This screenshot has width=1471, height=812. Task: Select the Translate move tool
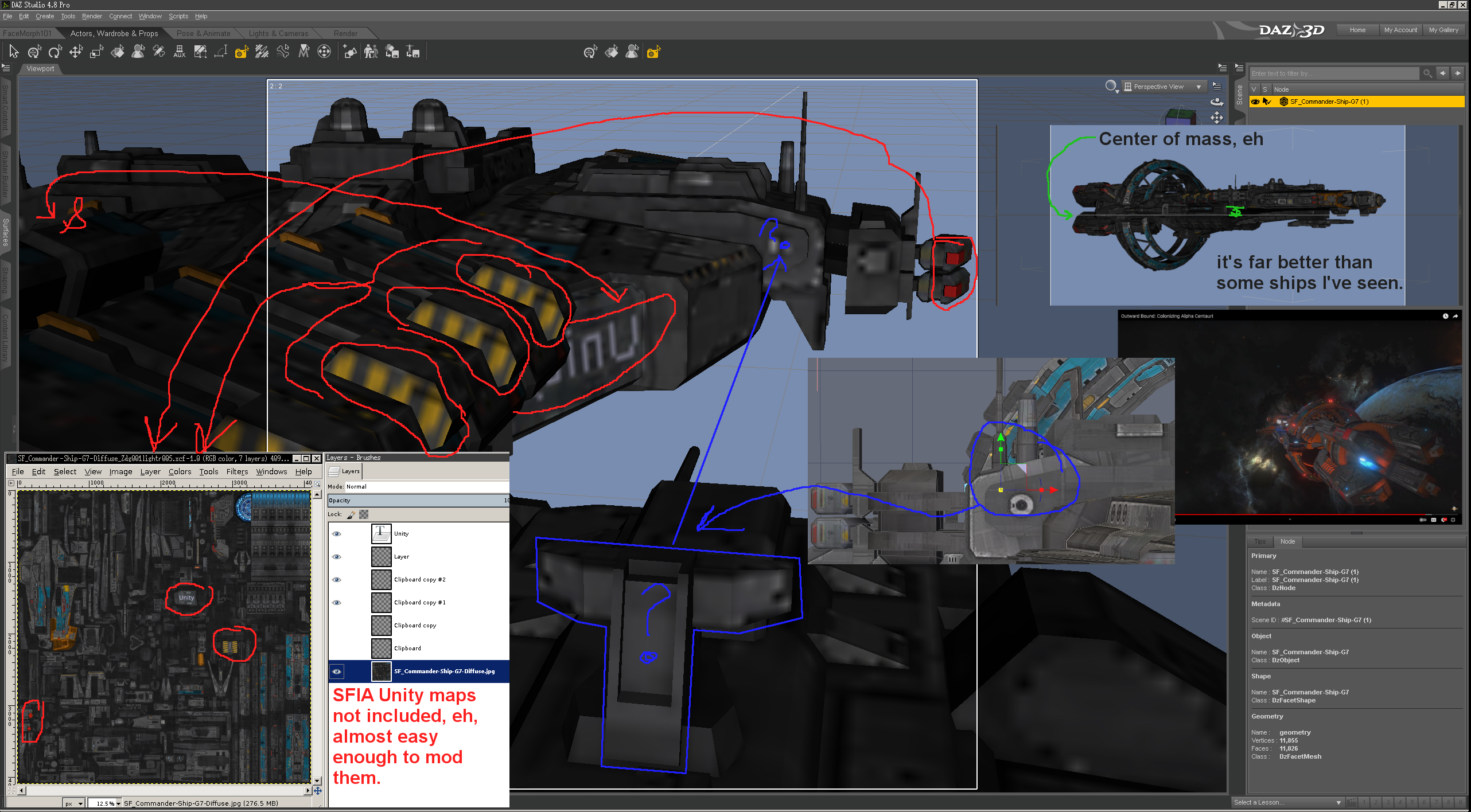tap(76, 52)
